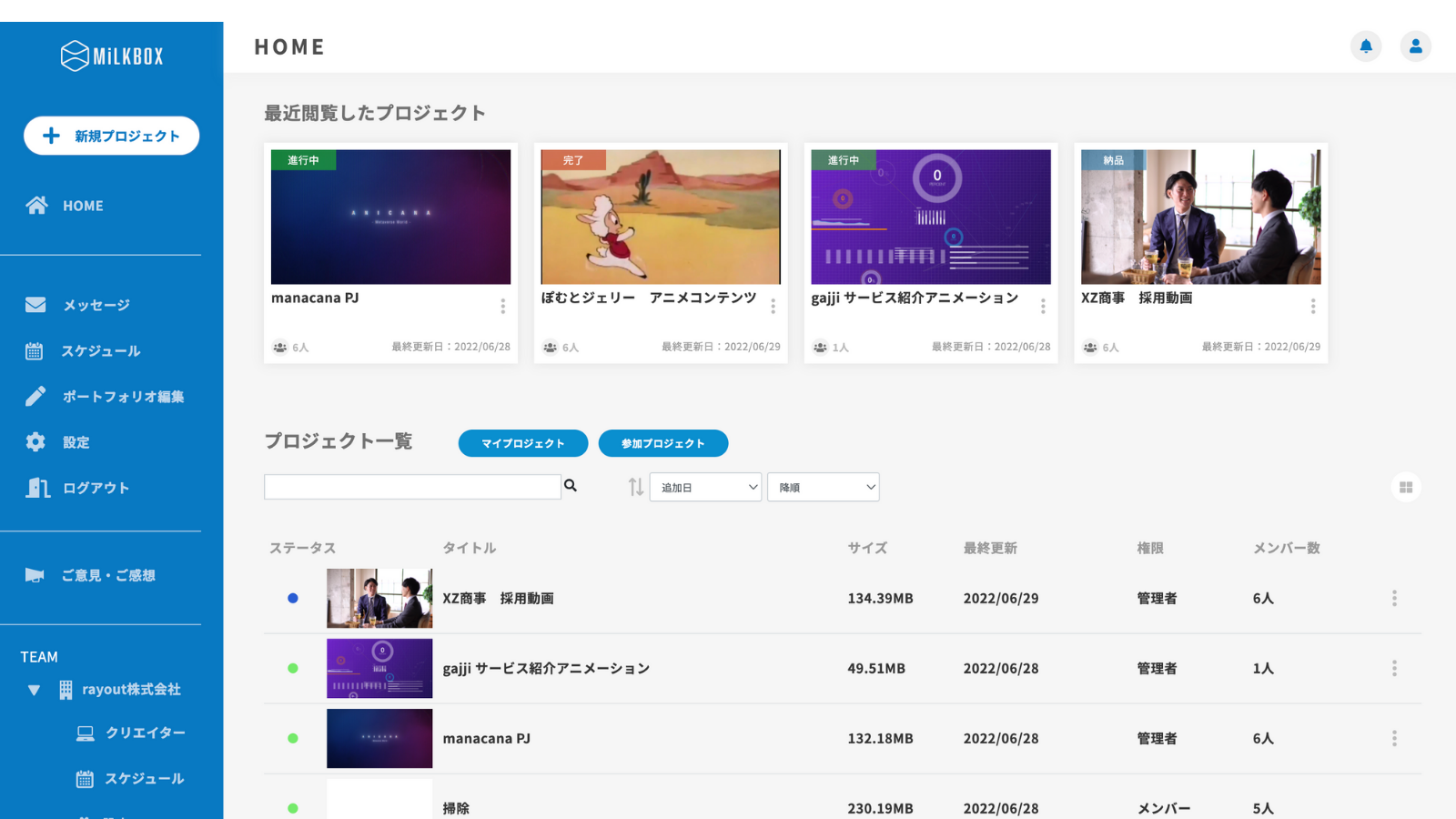Open three-dot menu for XZ商事 list row
This screenshot has width=1456, height=819.
click(x=1393, y=599)
